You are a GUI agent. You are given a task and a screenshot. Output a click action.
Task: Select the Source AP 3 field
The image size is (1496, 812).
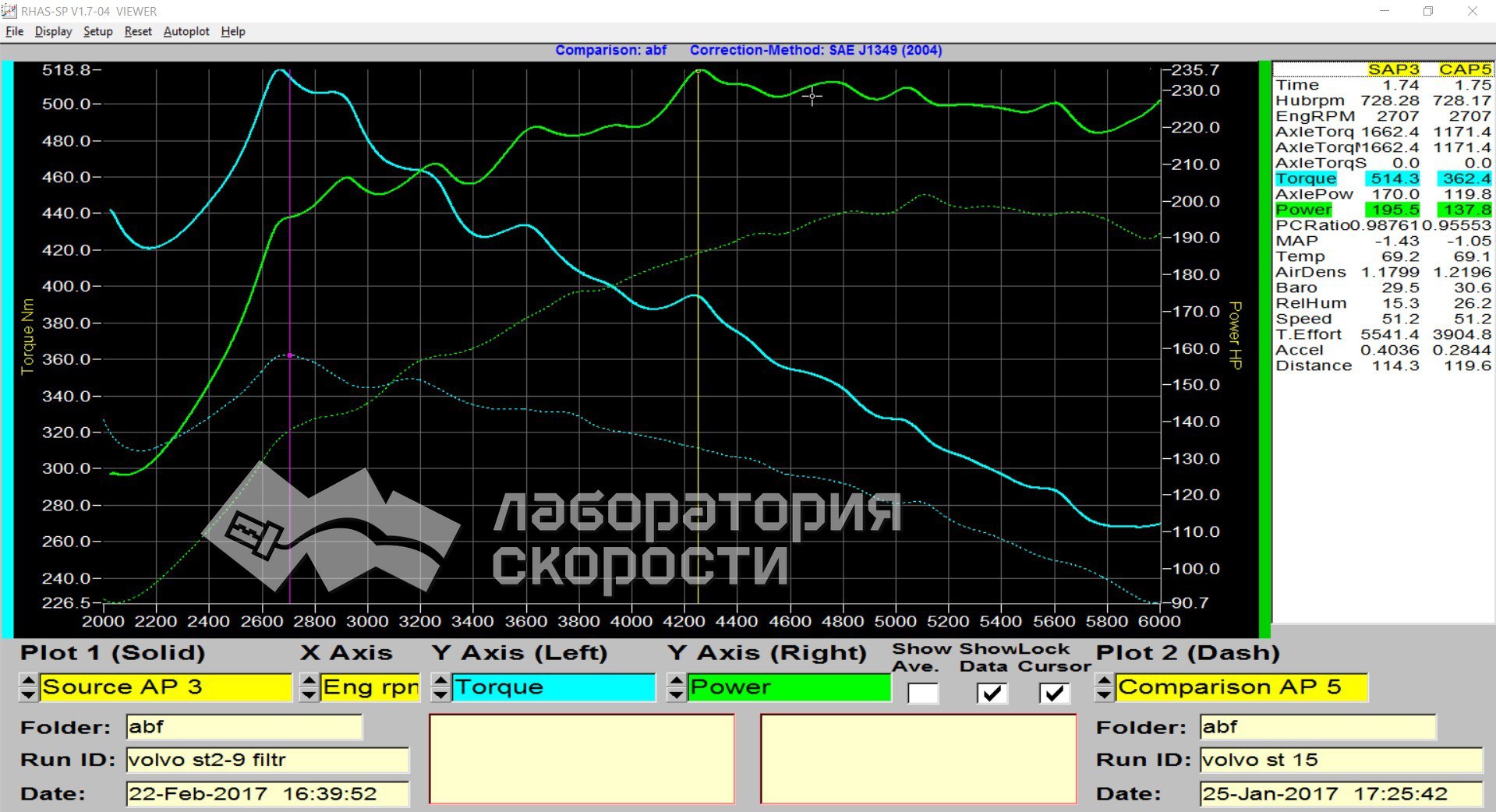click(x=165, y=687)
